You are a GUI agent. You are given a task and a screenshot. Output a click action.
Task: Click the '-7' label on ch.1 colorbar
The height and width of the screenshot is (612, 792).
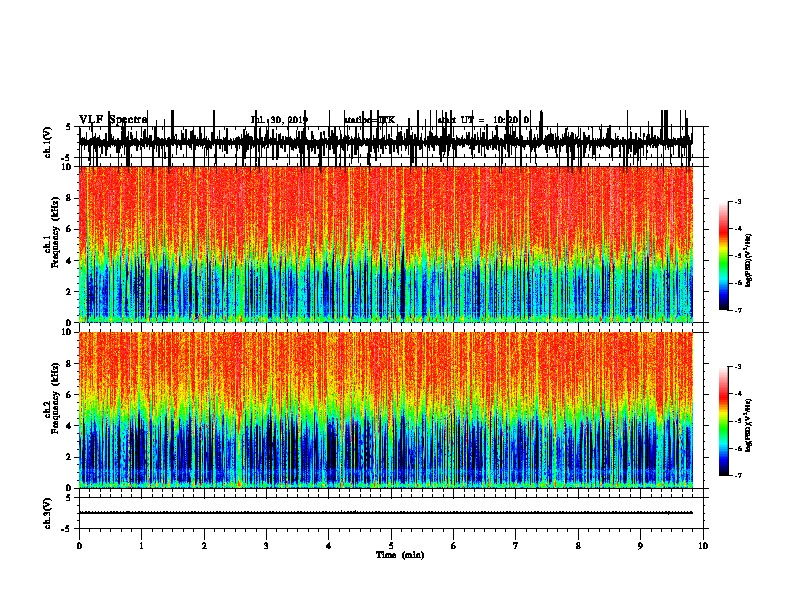(738, 310)
